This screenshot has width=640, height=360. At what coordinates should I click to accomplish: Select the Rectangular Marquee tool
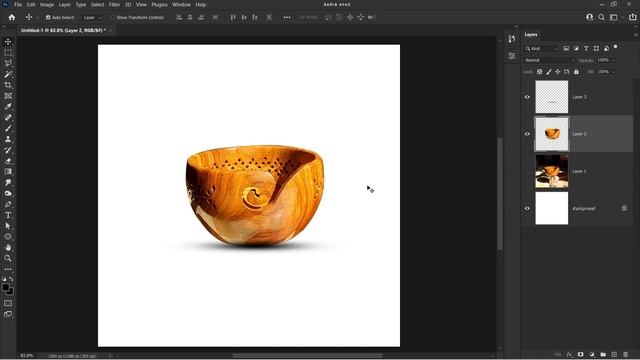pyautogui.click(x=8, y=53)
